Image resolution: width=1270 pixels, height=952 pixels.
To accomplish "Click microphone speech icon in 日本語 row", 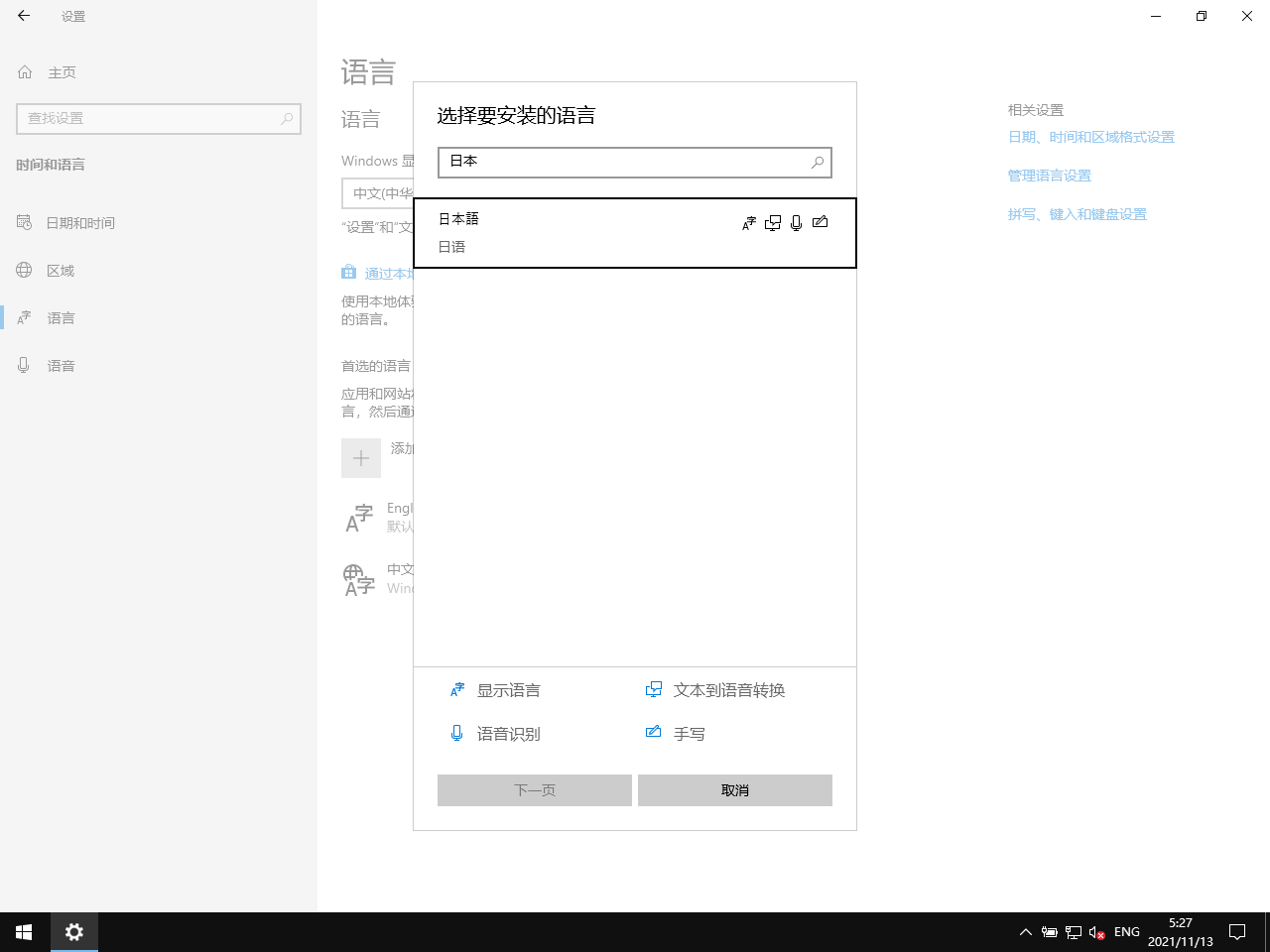I will click(796, 223).
